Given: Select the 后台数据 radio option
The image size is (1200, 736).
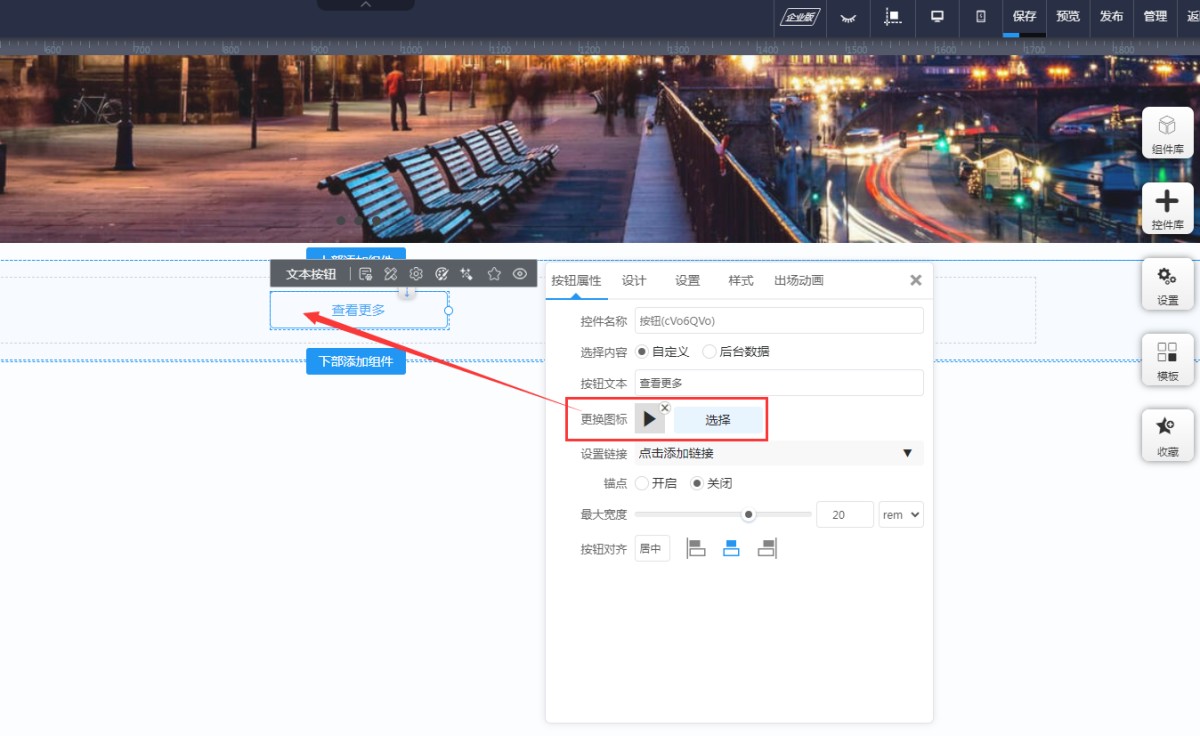Looking at the screenshot, I should [x=710, y=352].
